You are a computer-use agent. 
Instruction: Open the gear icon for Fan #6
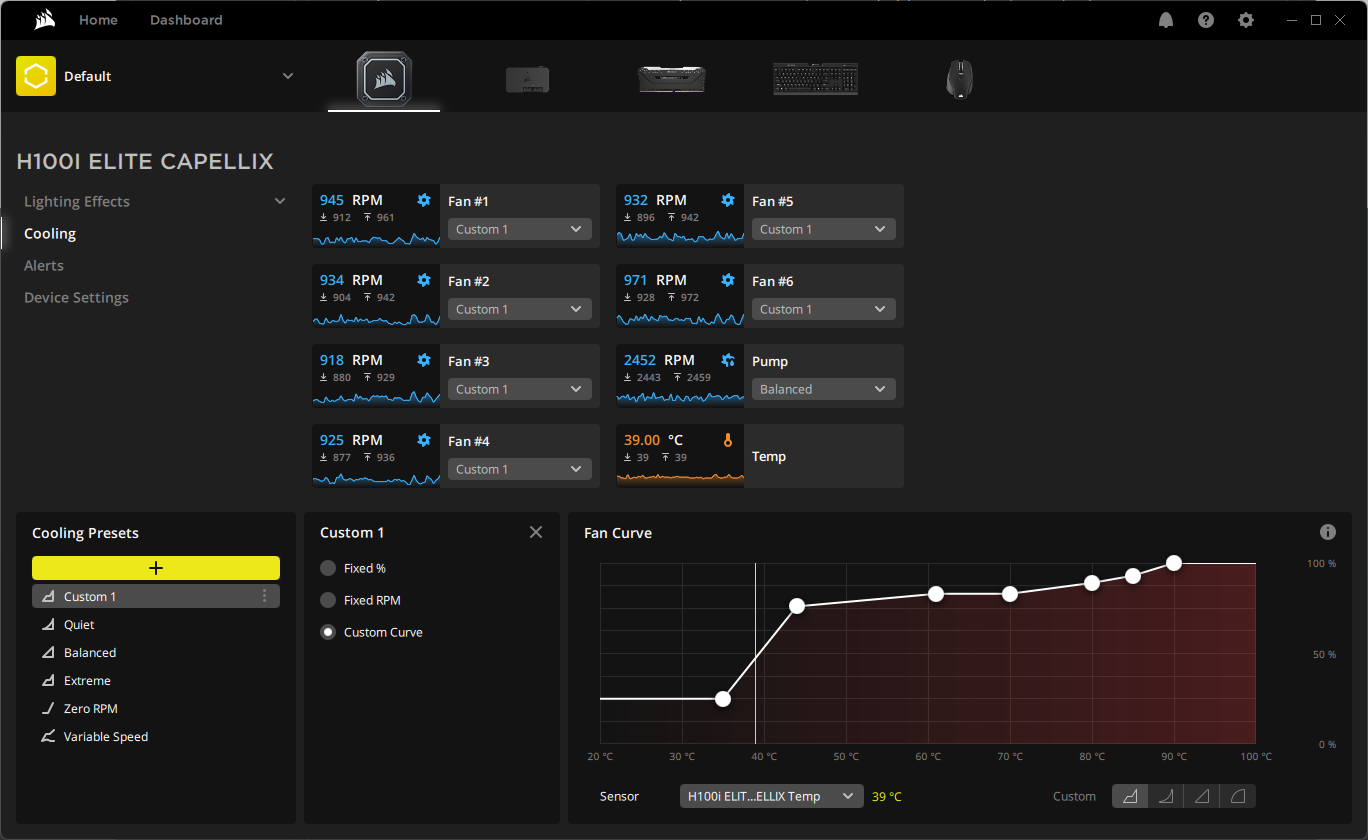pos(728,280)
